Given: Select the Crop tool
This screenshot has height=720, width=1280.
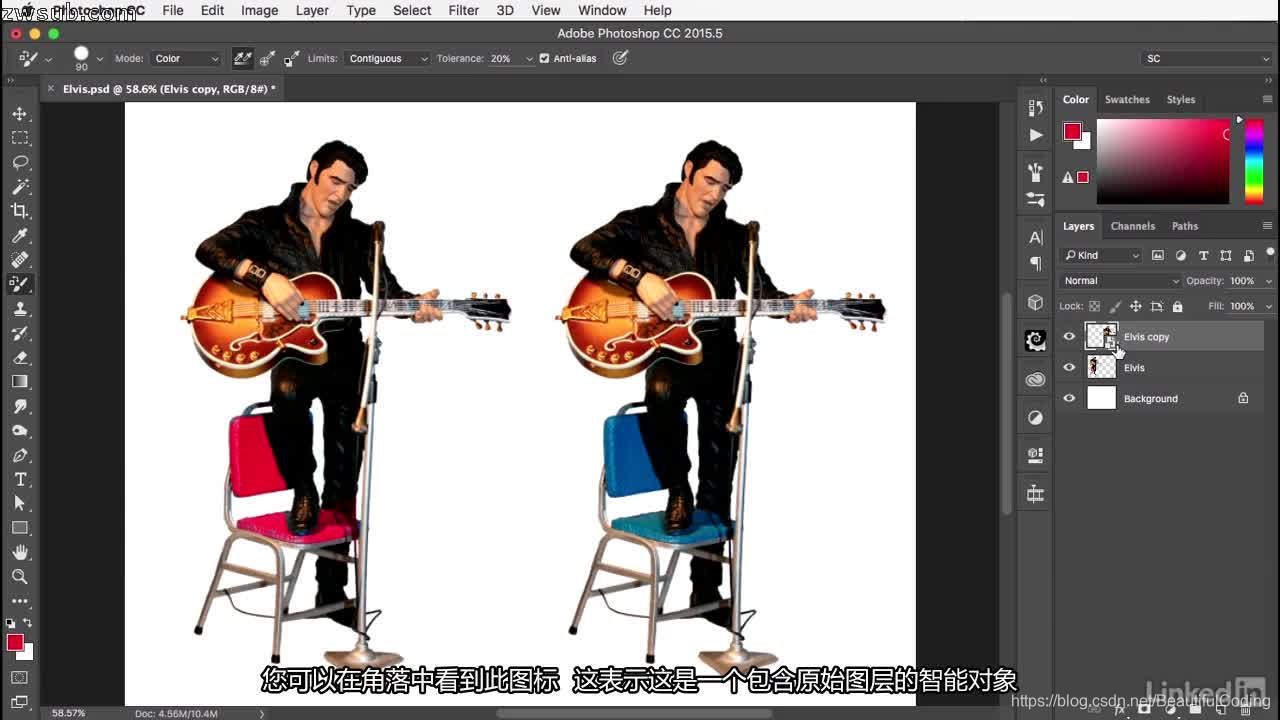Looking at the screenshot, I should point(19,211).
